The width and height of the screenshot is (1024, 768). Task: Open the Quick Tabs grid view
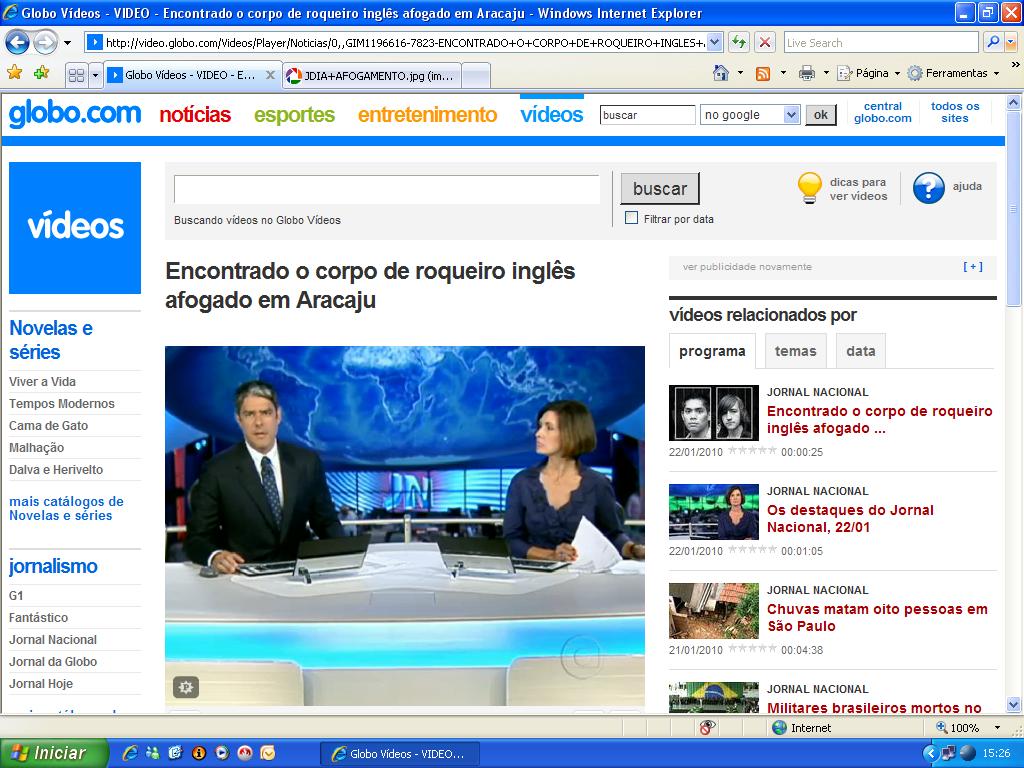[x=76, y=75]
